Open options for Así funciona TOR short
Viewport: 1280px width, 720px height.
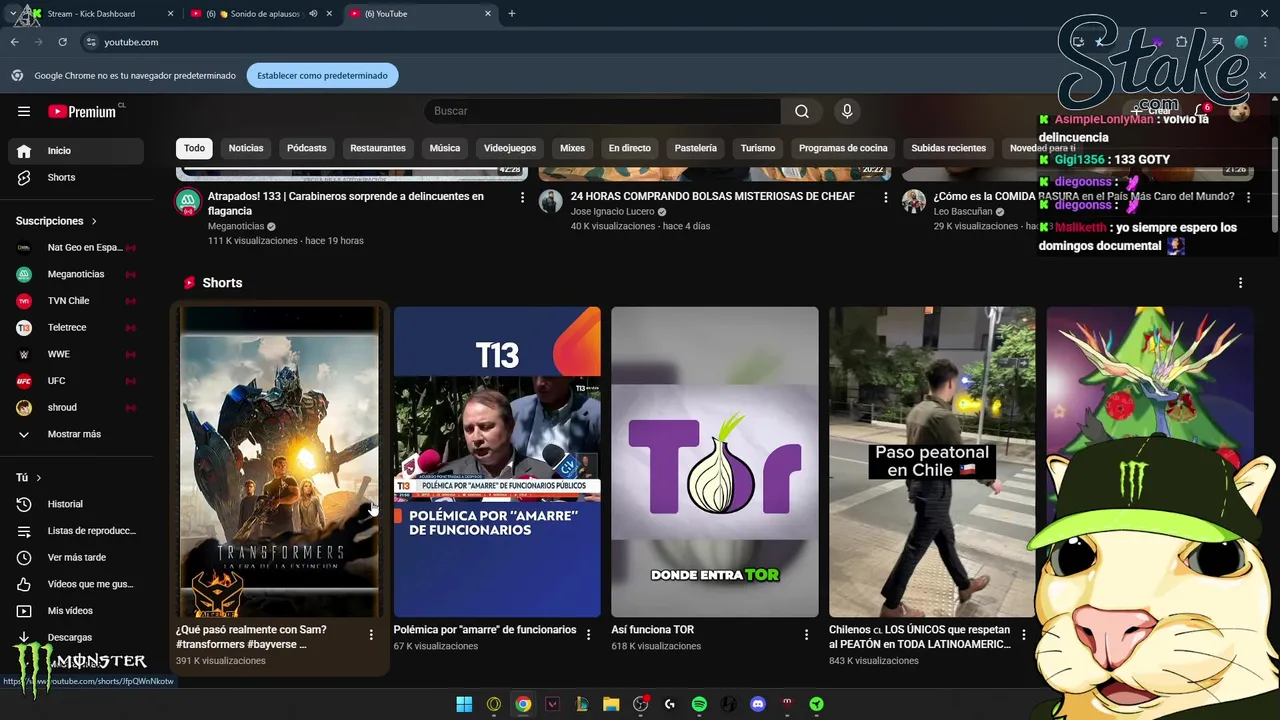coord(806,635)
